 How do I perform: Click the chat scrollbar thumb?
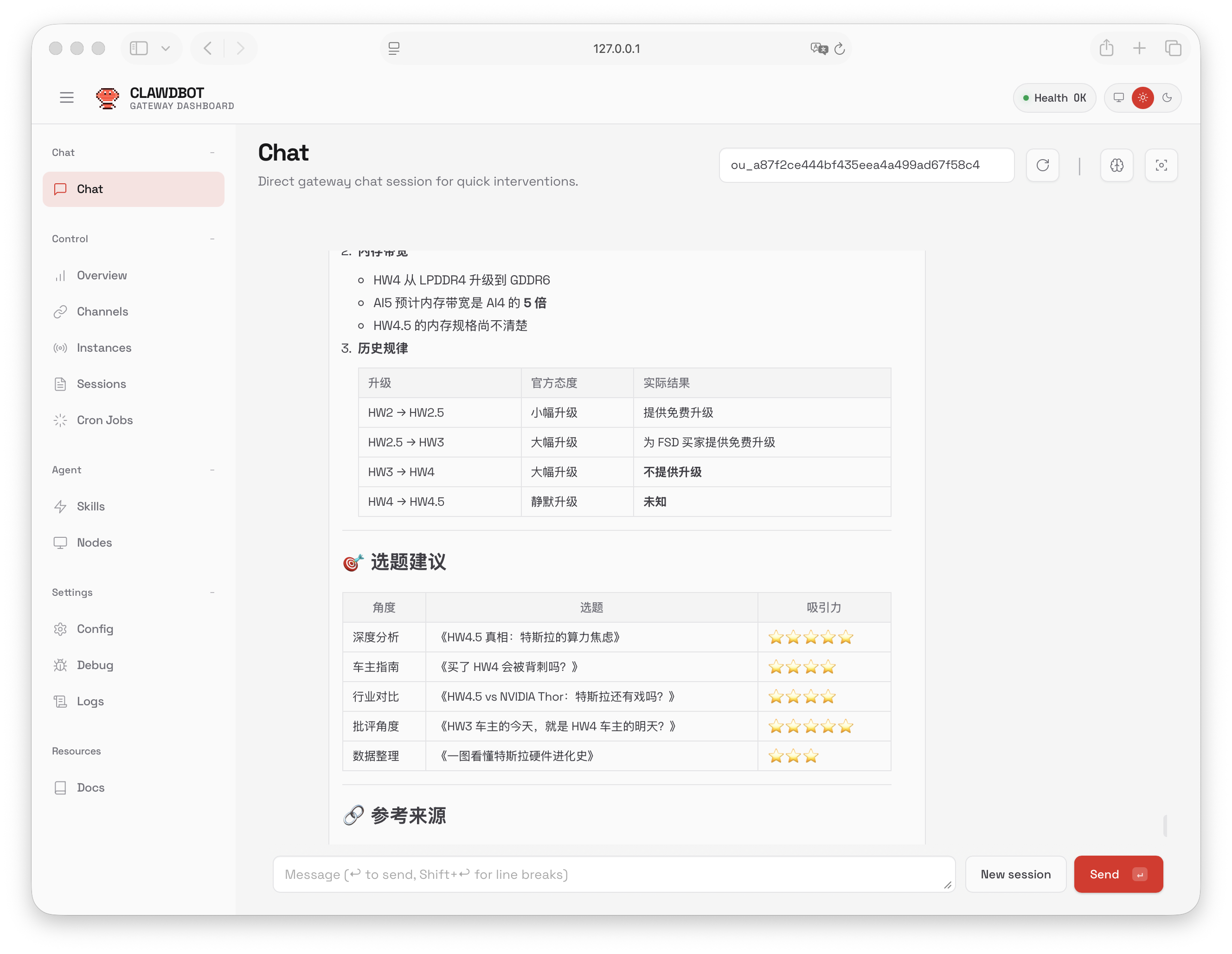pyautogui.click(x=1165, y=825)
